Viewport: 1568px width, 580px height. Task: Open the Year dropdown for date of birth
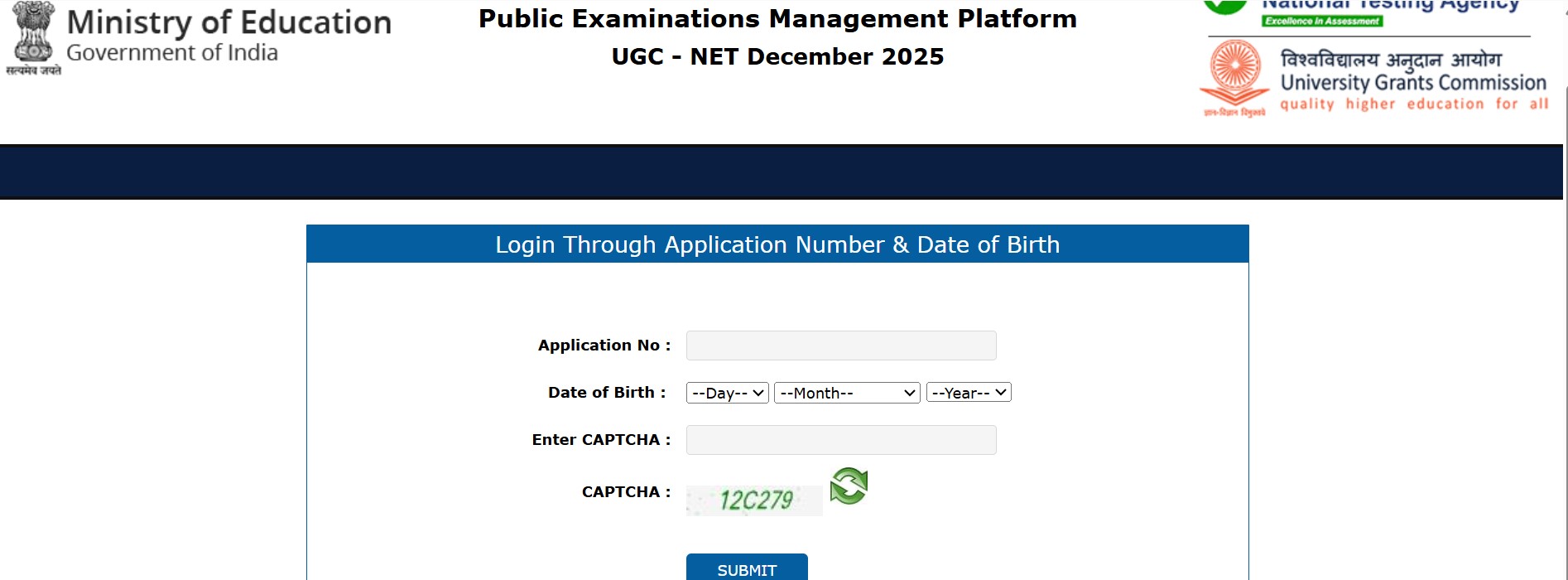pyautogui.click(x=969, y=393)
